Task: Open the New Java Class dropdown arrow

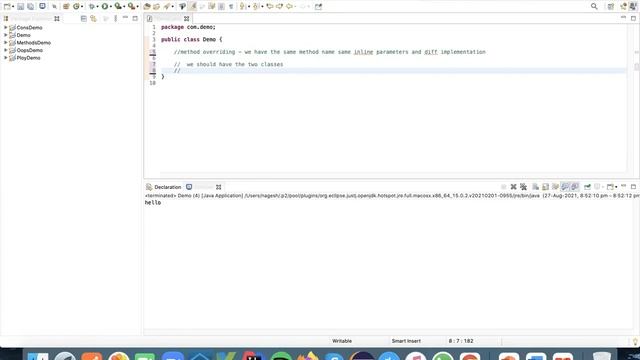Action: (x=82, y=7)
